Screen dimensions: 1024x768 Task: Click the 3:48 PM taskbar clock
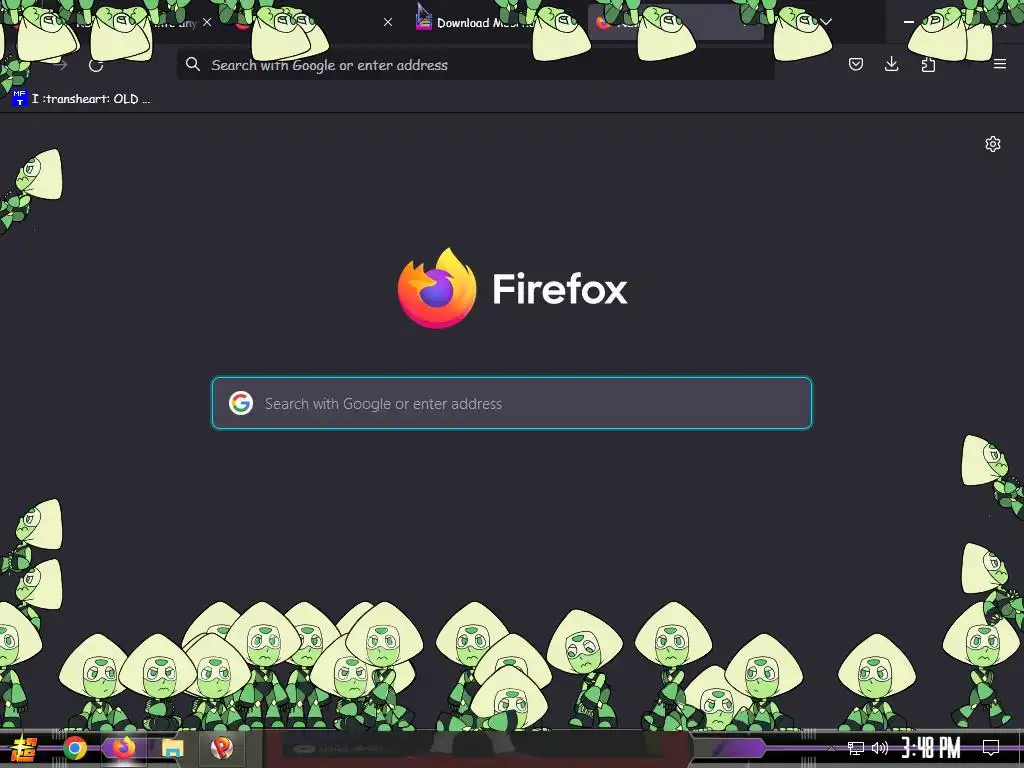(931, 748)
